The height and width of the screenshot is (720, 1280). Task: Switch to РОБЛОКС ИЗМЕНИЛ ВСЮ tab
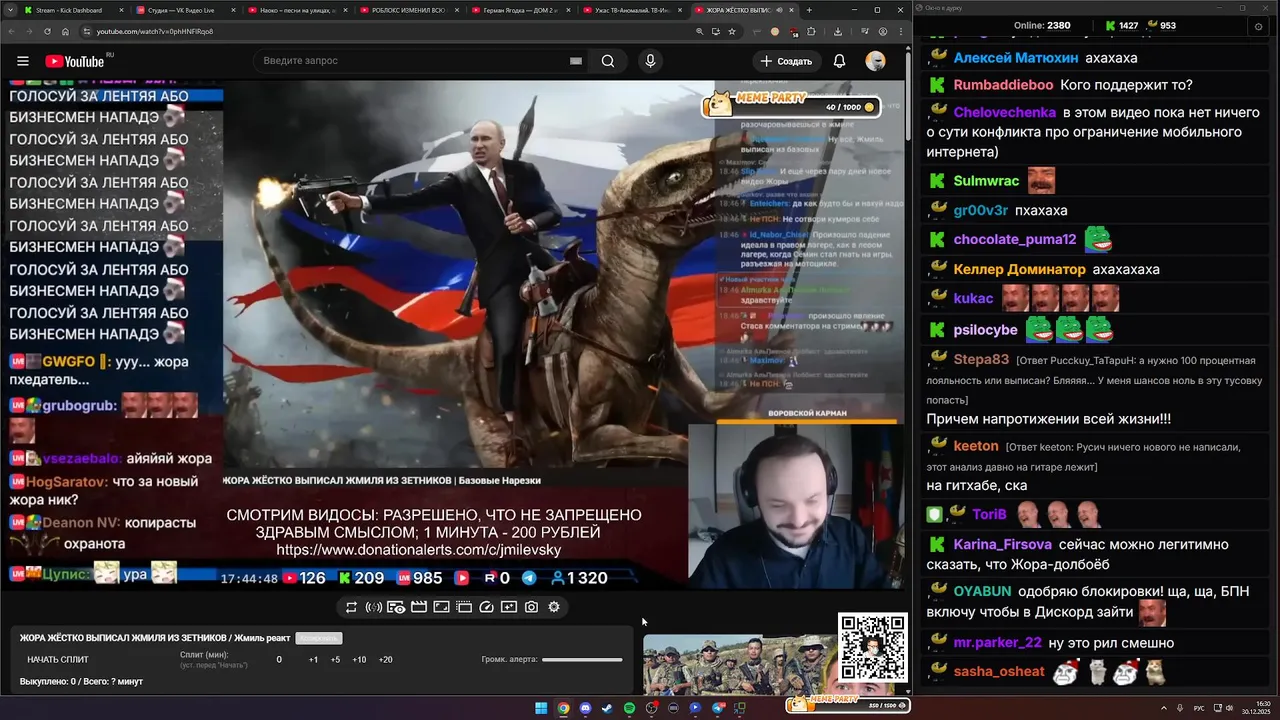coord(410,10)
